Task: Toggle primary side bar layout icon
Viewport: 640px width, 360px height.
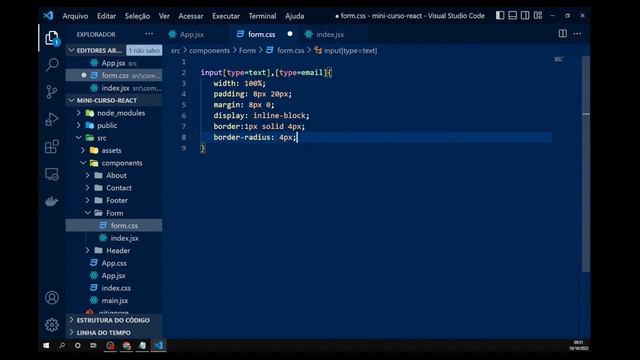Action: [500, 16]
